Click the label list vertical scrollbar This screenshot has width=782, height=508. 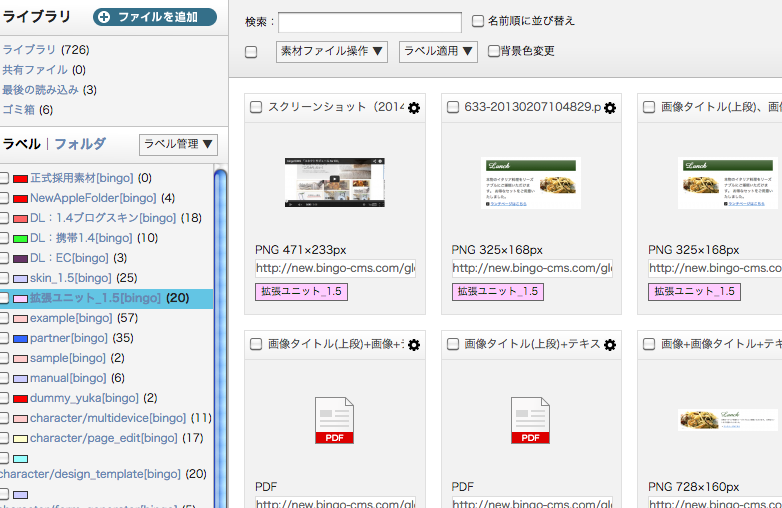tap(220, 338)
